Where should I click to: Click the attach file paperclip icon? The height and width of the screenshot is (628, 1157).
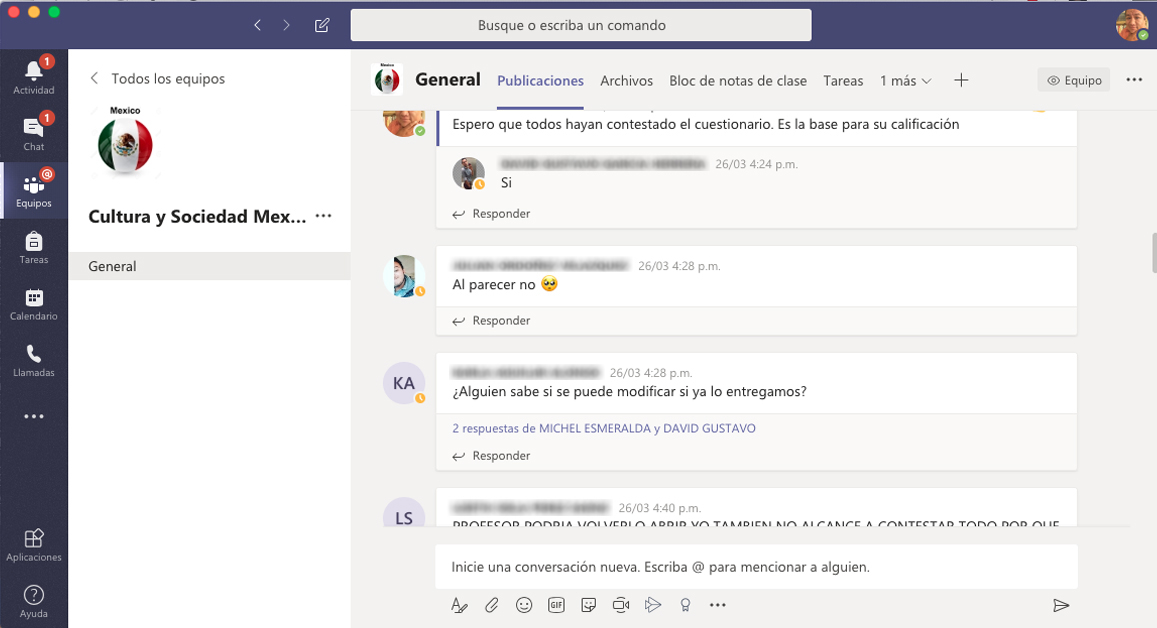coord(491,605)
